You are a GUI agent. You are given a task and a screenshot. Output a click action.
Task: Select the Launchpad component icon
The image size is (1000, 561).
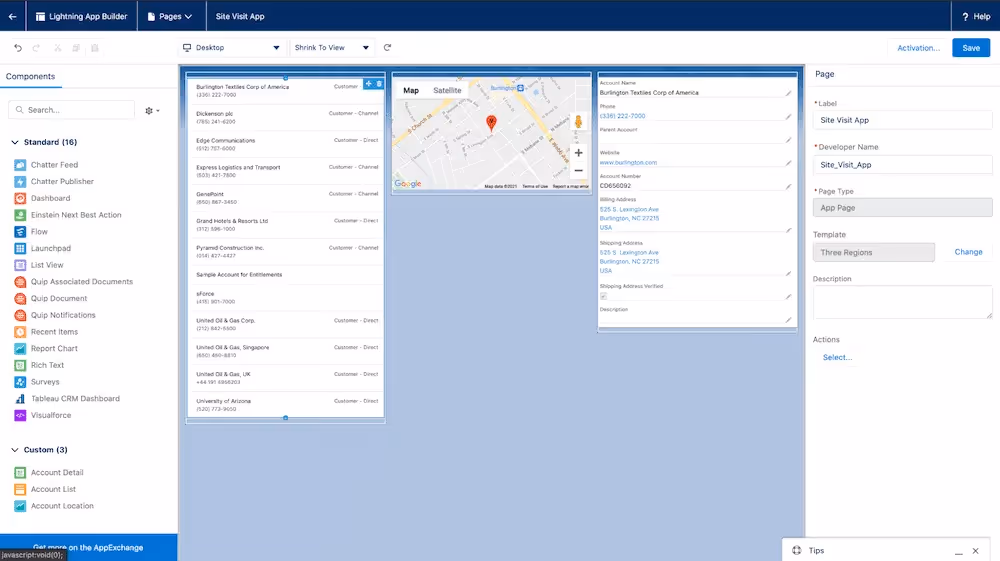tap(20, 249)
